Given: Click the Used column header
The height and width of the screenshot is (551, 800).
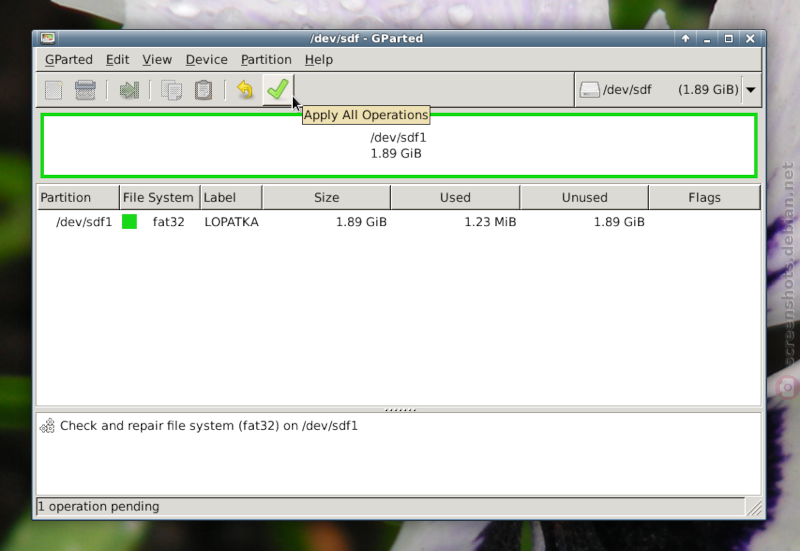Looking at the screenshot, I should (x=456, y=197).
